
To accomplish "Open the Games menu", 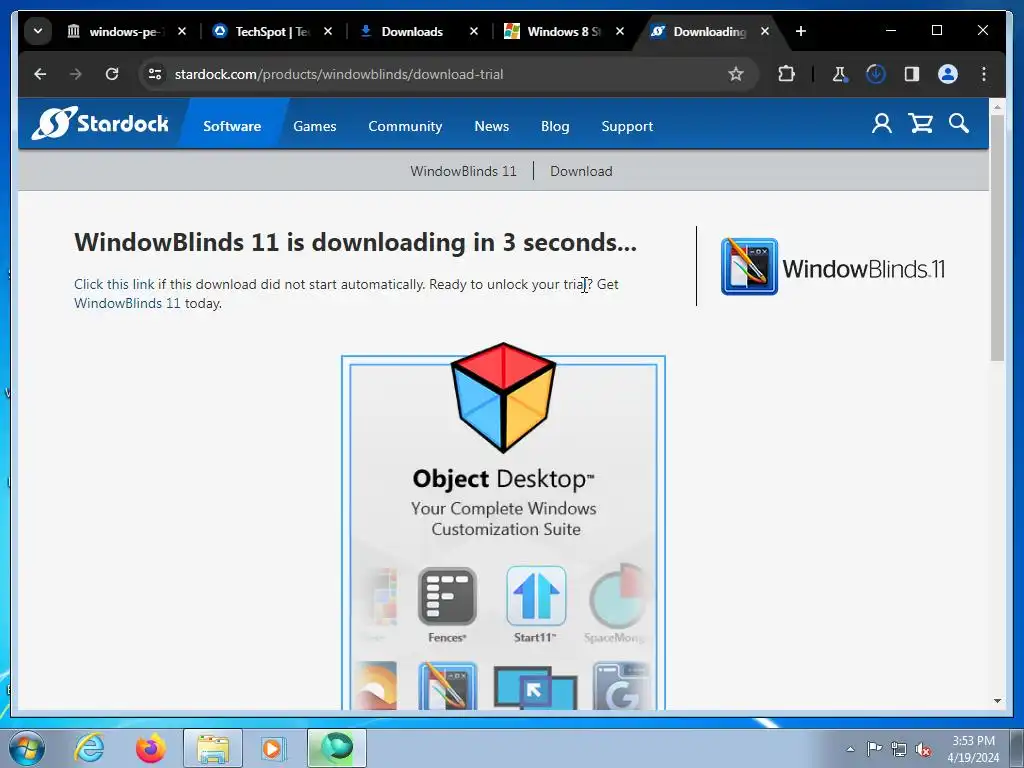I will [x=314, y=126].
